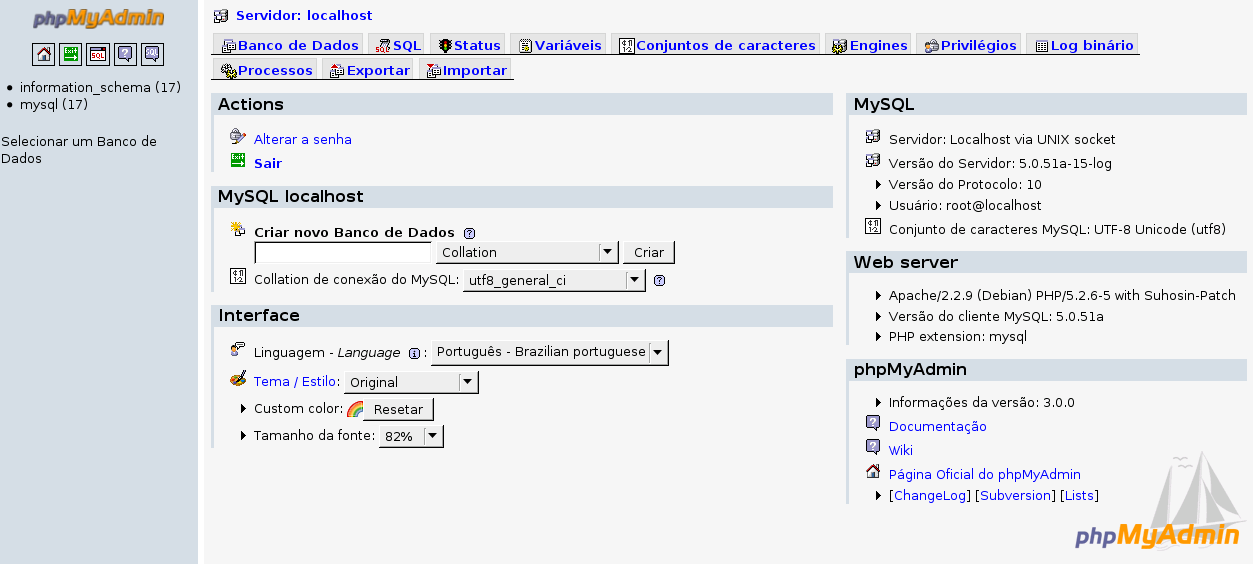Switch to the Banco de Dados tab
This screenshot has width=1253, height=564.
tap(288, 45)
